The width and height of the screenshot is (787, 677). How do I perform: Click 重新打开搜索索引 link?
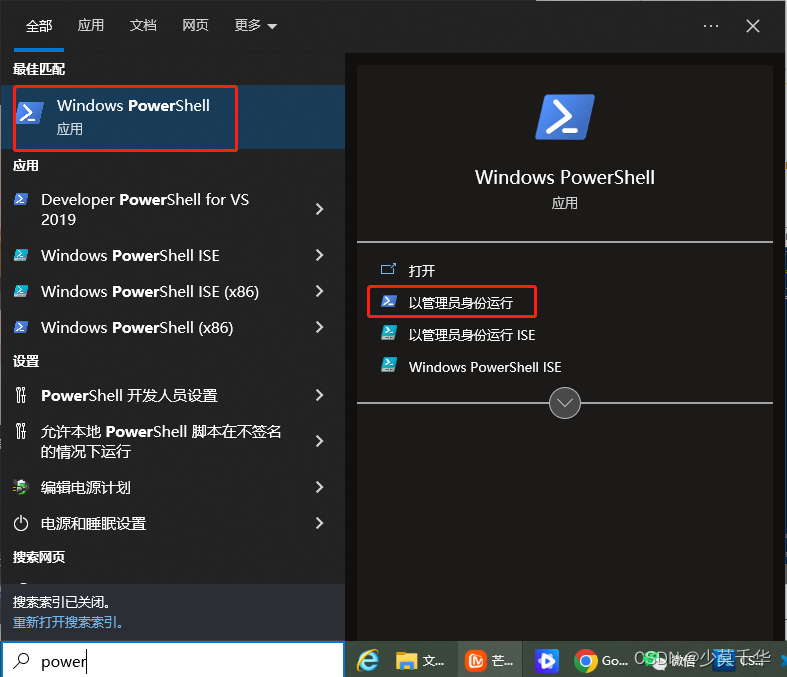(x=67, y=622)
